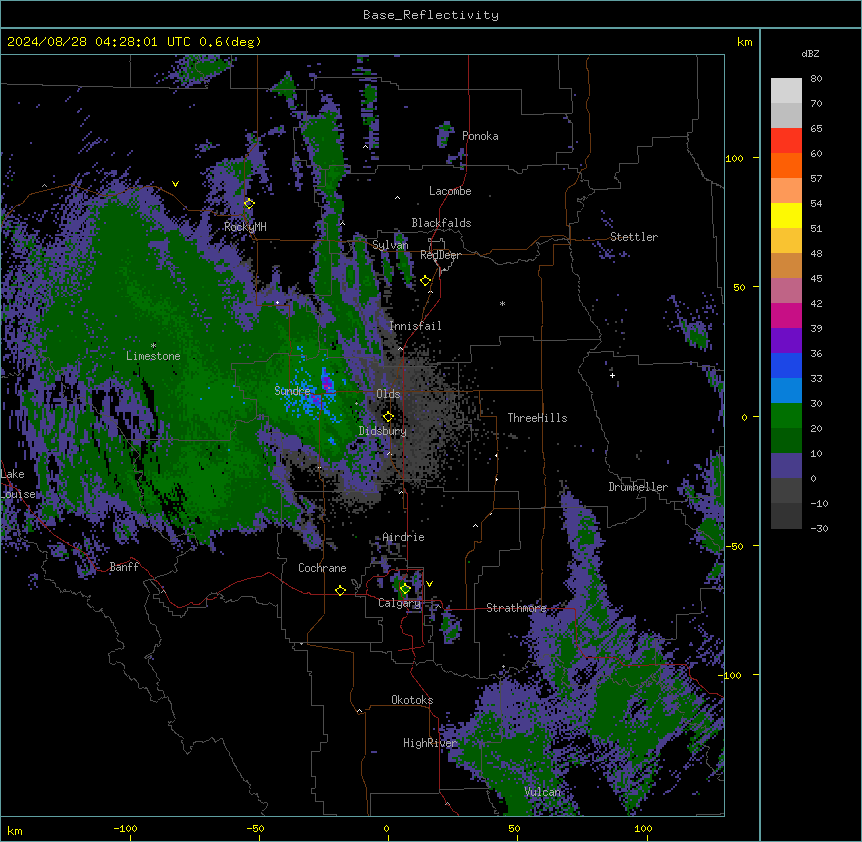Click the Vulcan city label

click(x=543, y=792)
